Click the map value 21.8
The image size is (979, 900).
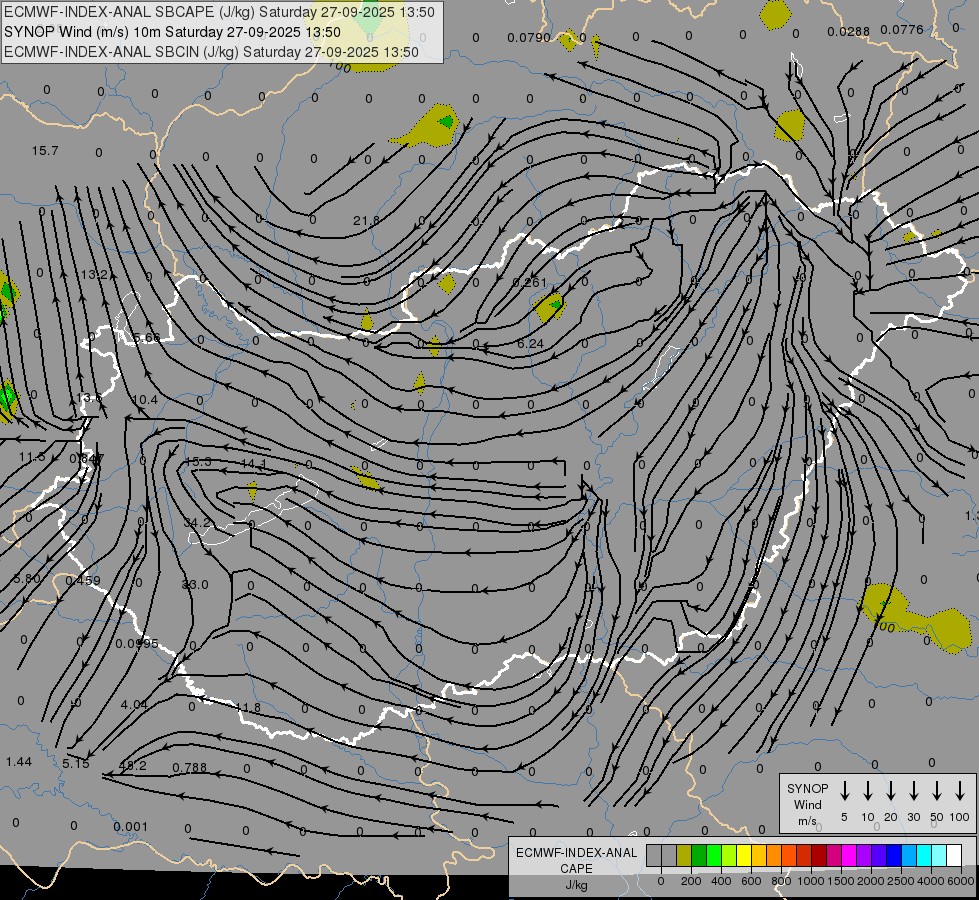point(366,220)
